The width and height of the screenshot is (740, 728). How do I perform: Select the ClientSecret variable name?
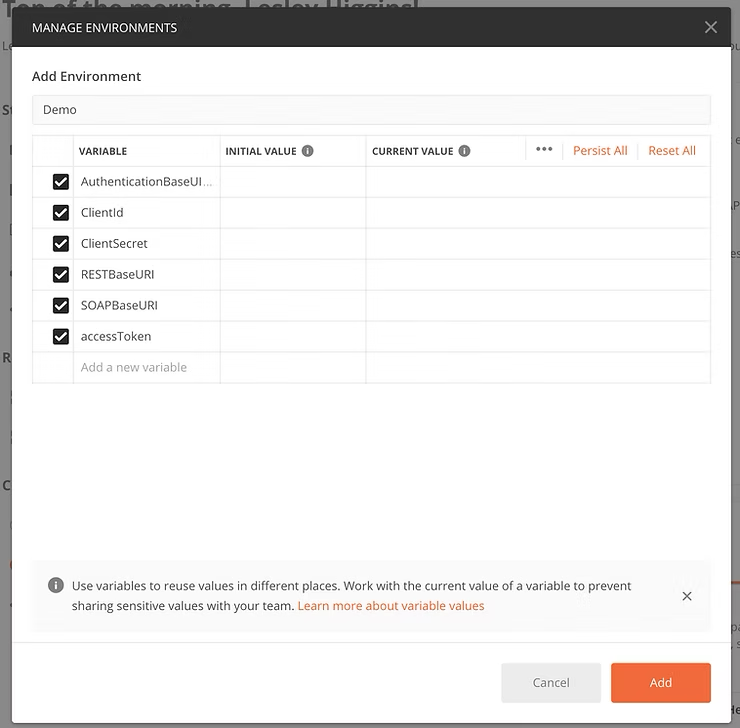click(114, 244)
